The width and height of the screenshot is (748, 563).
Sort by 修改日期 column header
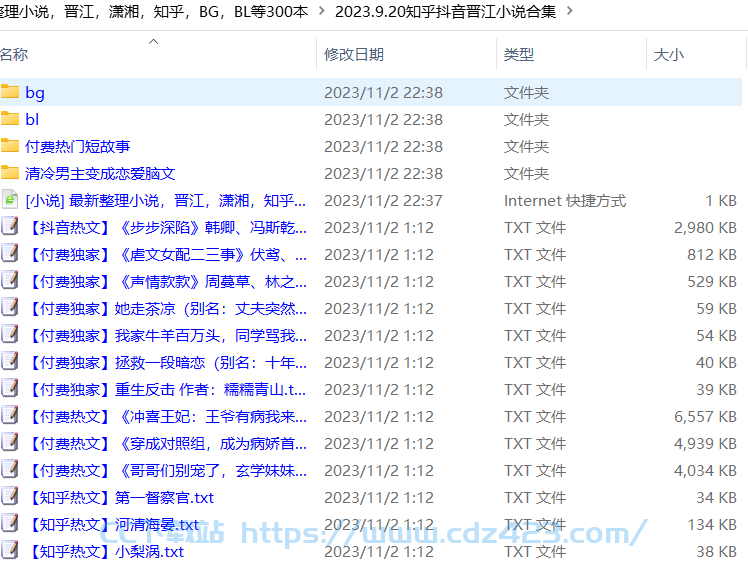(x=354, y=54)
